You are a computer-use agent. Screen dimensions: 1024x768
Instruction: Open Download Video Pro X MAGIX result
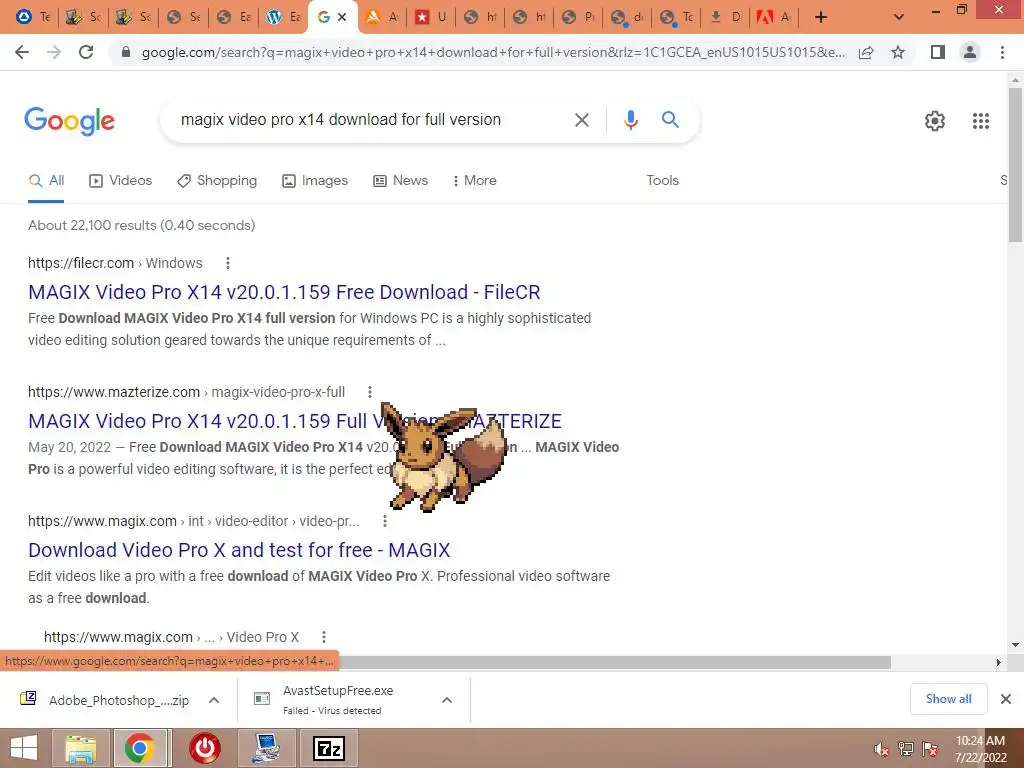[x=239, y=550]
